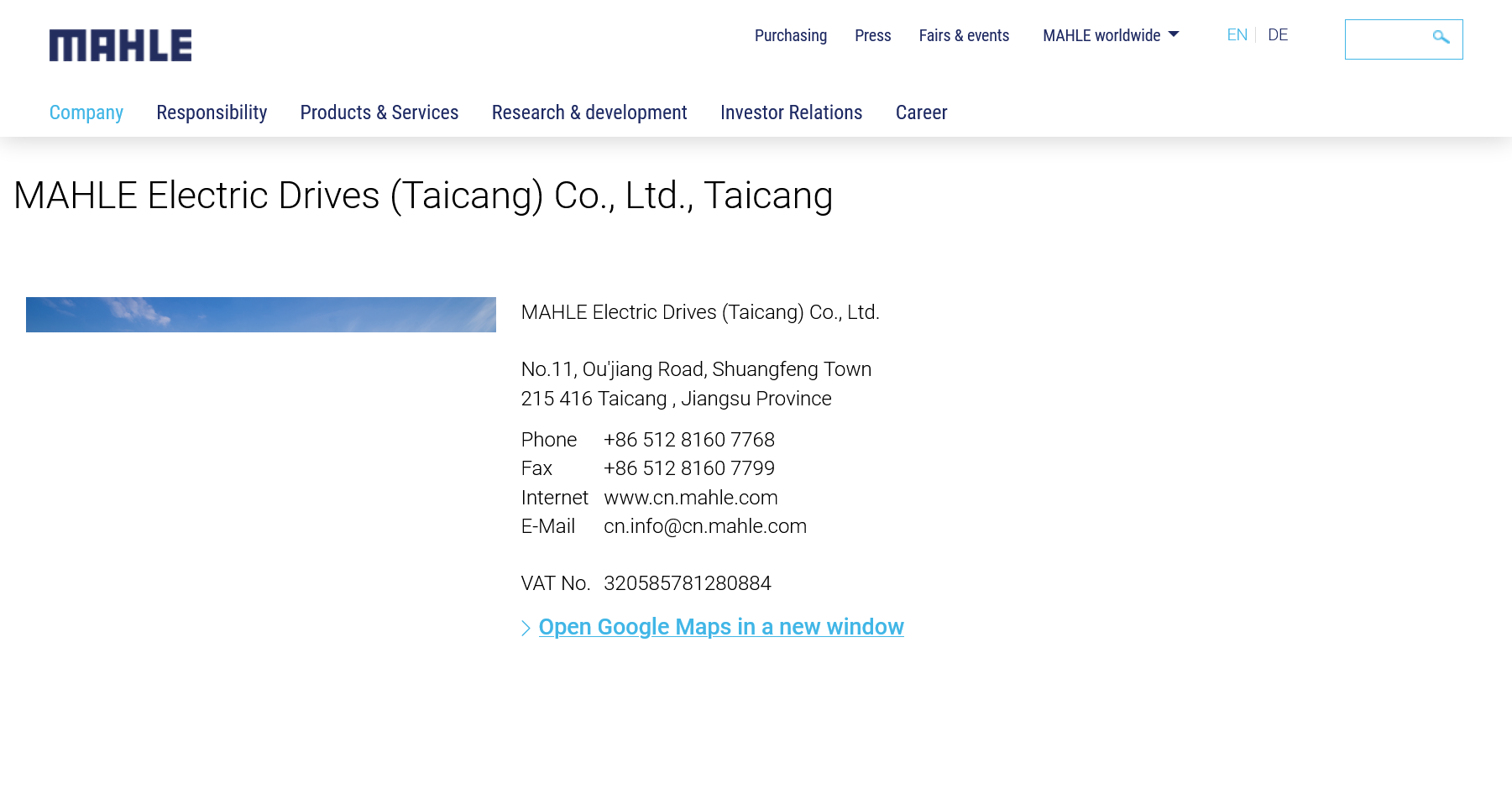The height and width of the screenshot is (799, 1512).
Task: Click the search magnifier icon
Action: (1441, 38)
